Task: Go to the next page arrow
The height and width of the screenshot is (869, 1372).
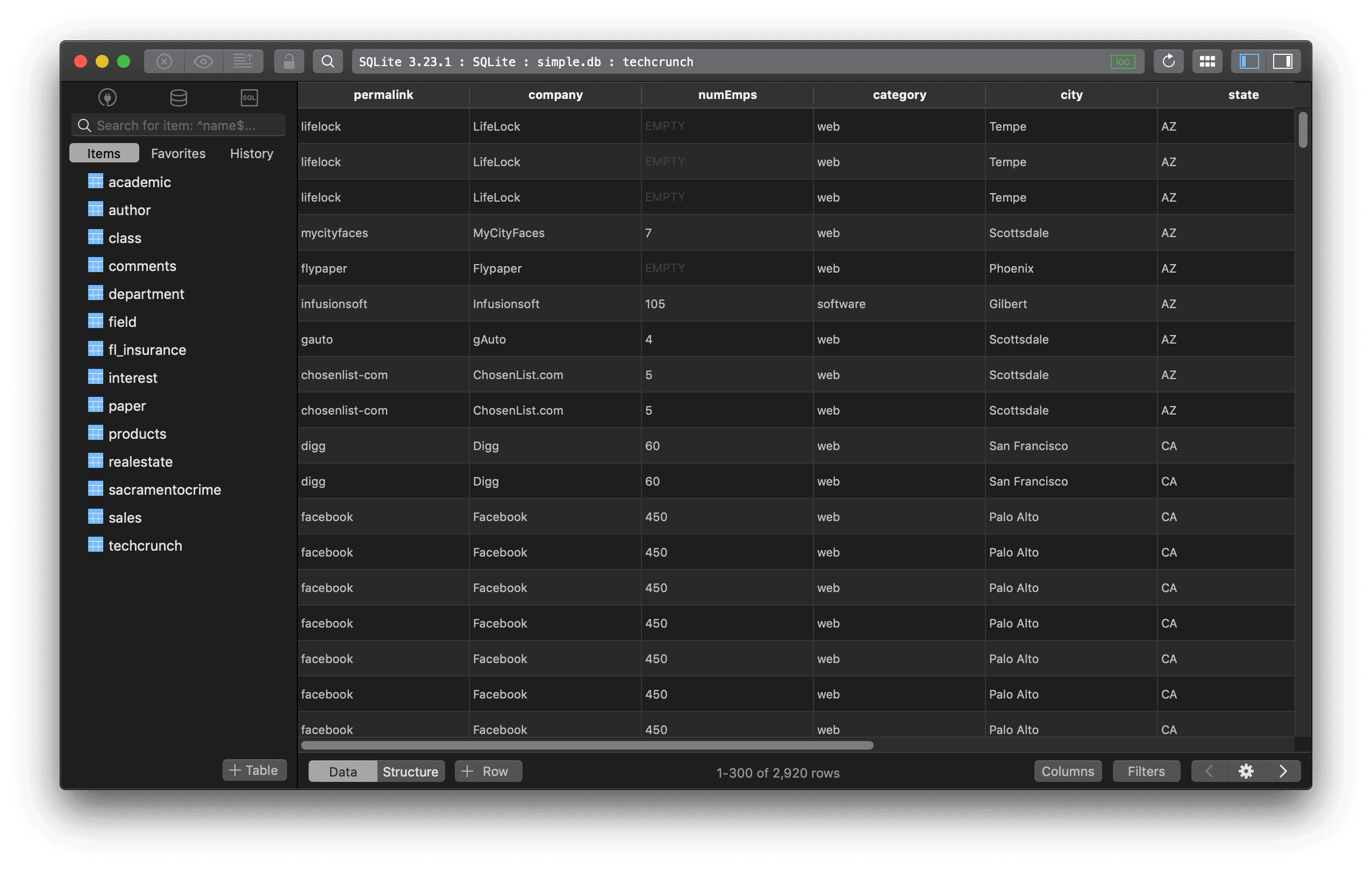Action: pos(1283,771)
